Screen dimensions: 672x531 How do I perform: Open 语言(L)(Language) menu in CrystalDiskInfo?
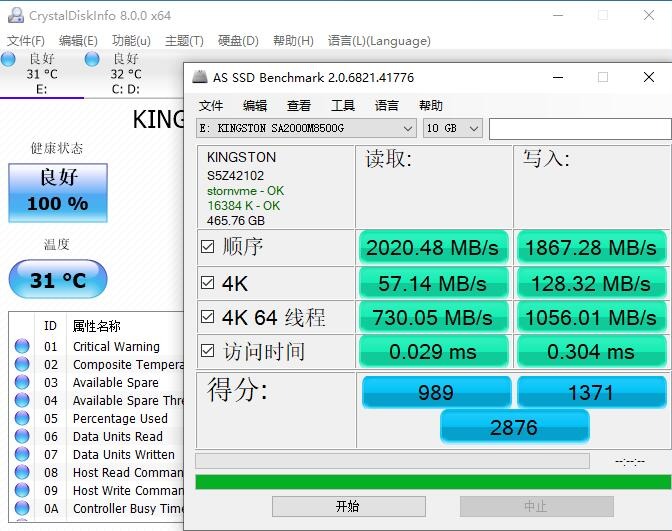[x=379, y=41]
